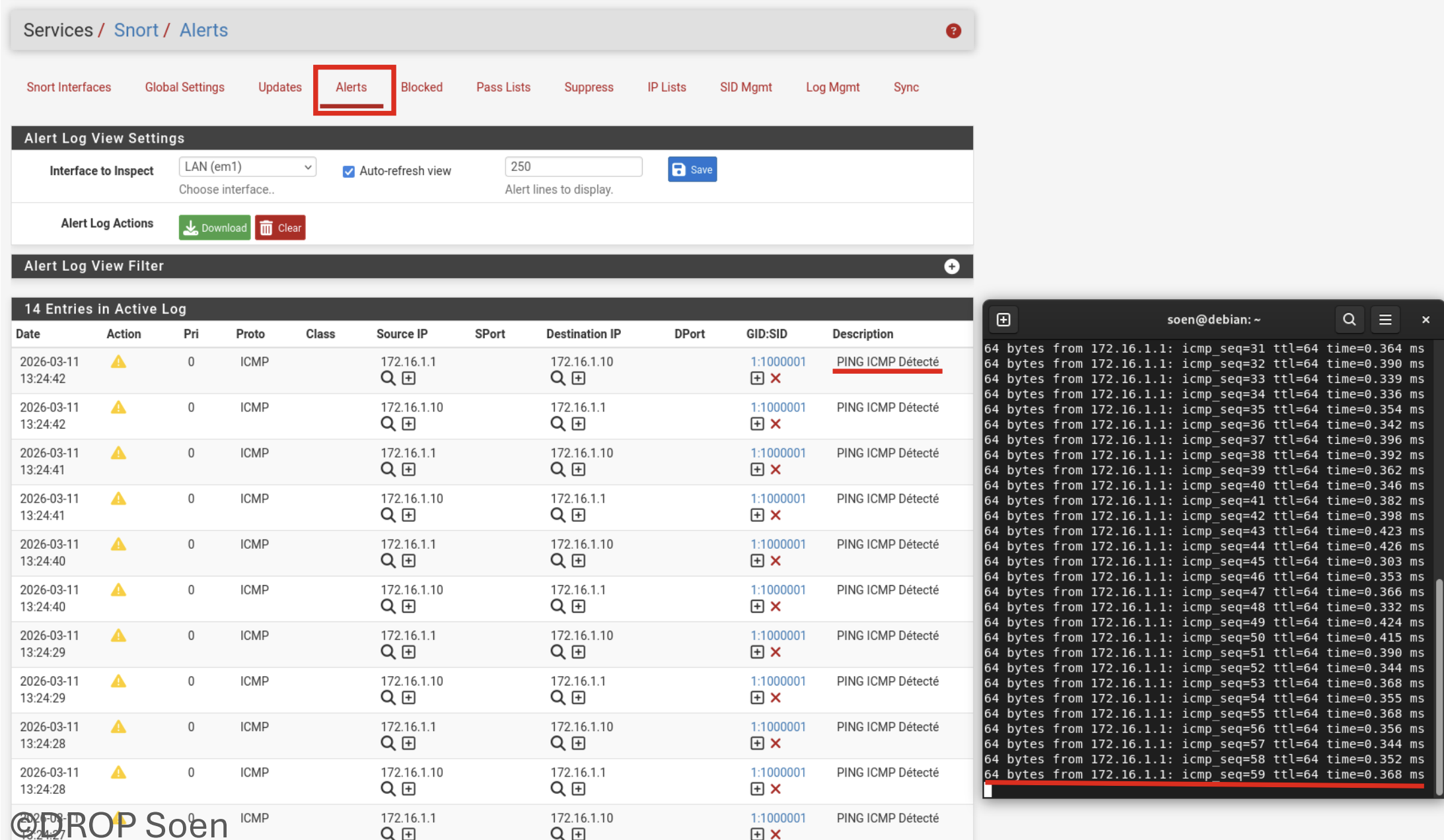This screenshot has height=840, width=1444.
Task: Click magnifier under first Destination IP 172.16.1.10
Action: [x=558, y=378]
